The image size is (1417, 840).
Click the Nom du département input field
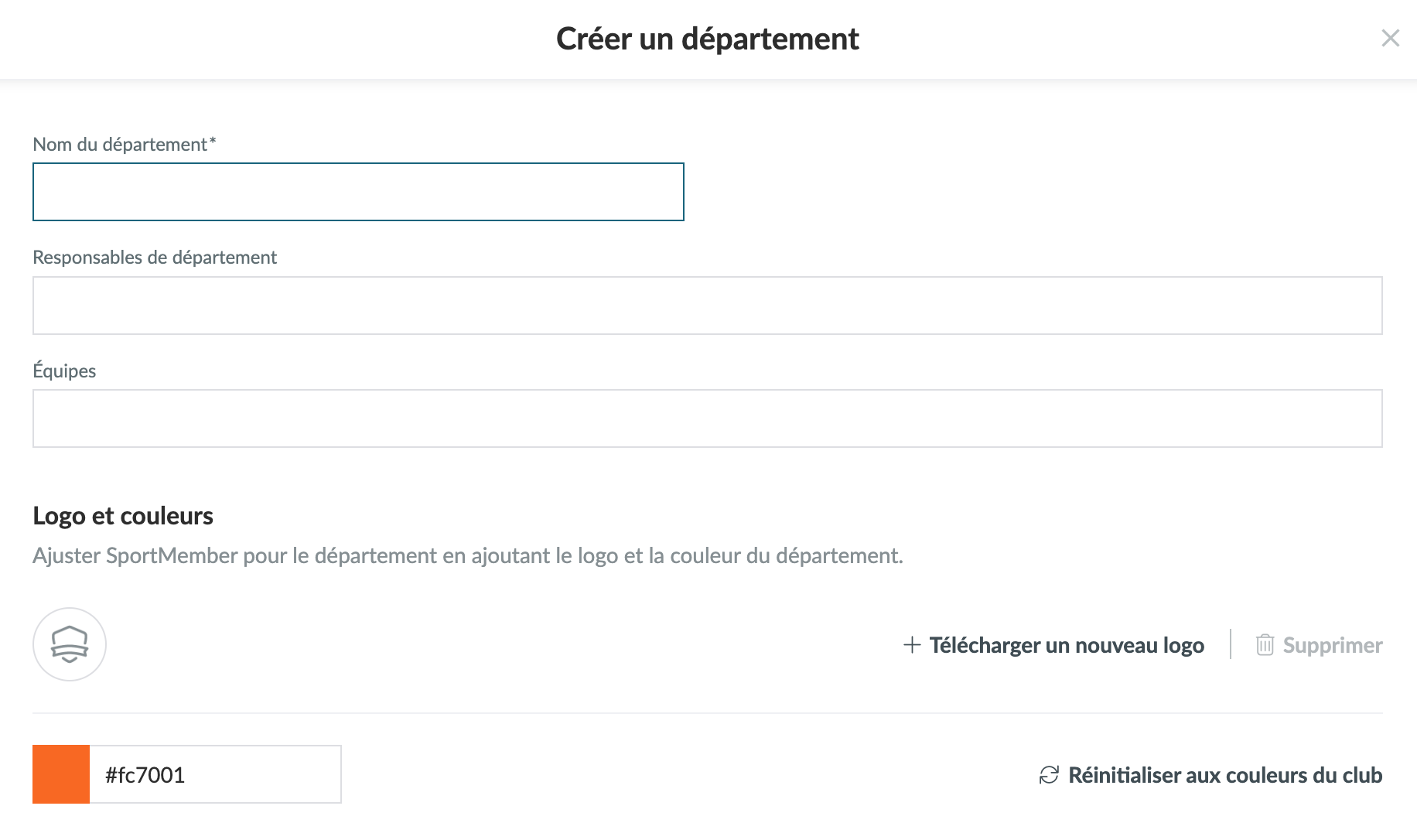pos(358,192)
